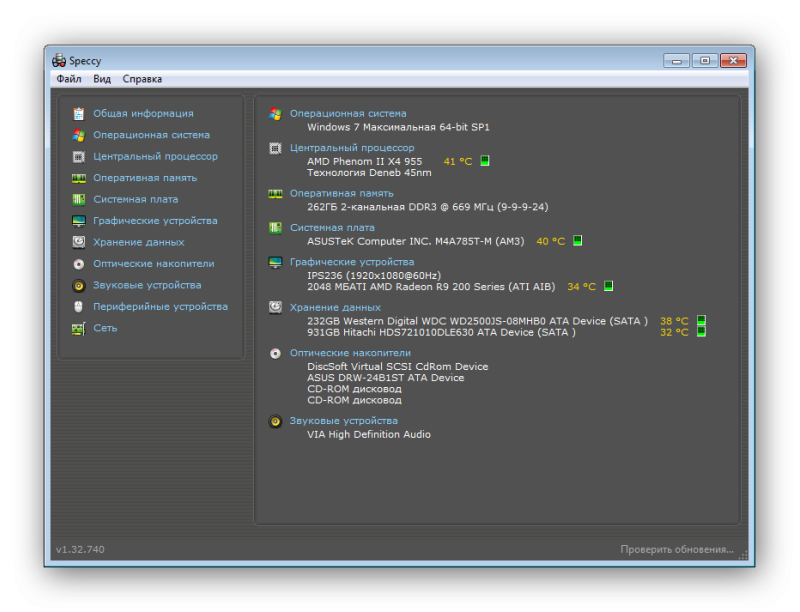This screenshot has width=800, height=612.
Task: Click the ASUSTeK Computer INC. M4A785T-M line
Action: [415, 241]
